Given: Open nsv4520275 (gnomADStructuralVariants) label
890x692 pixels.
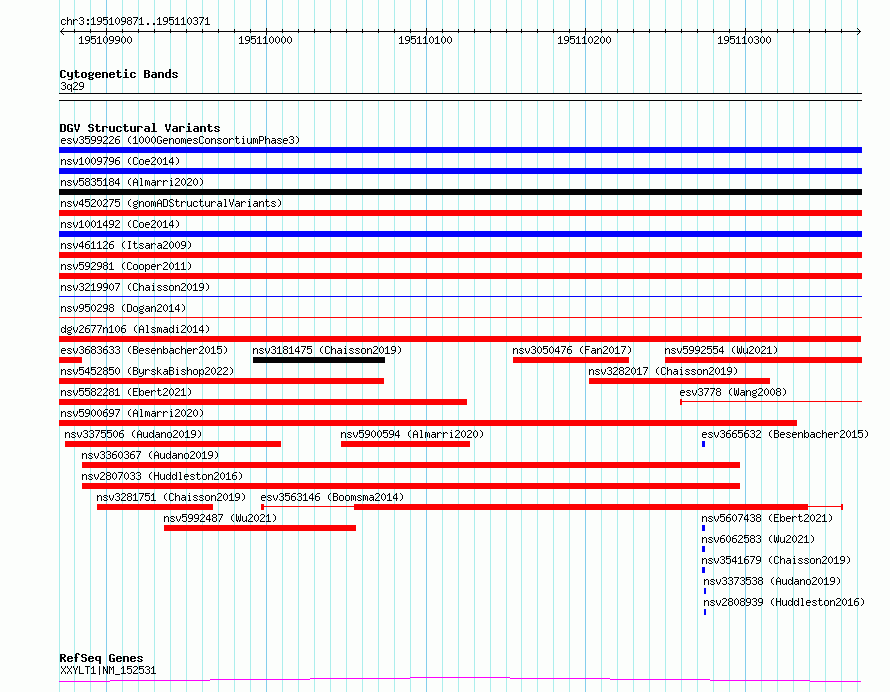Looking at the screenshot, I should (171, 203).
